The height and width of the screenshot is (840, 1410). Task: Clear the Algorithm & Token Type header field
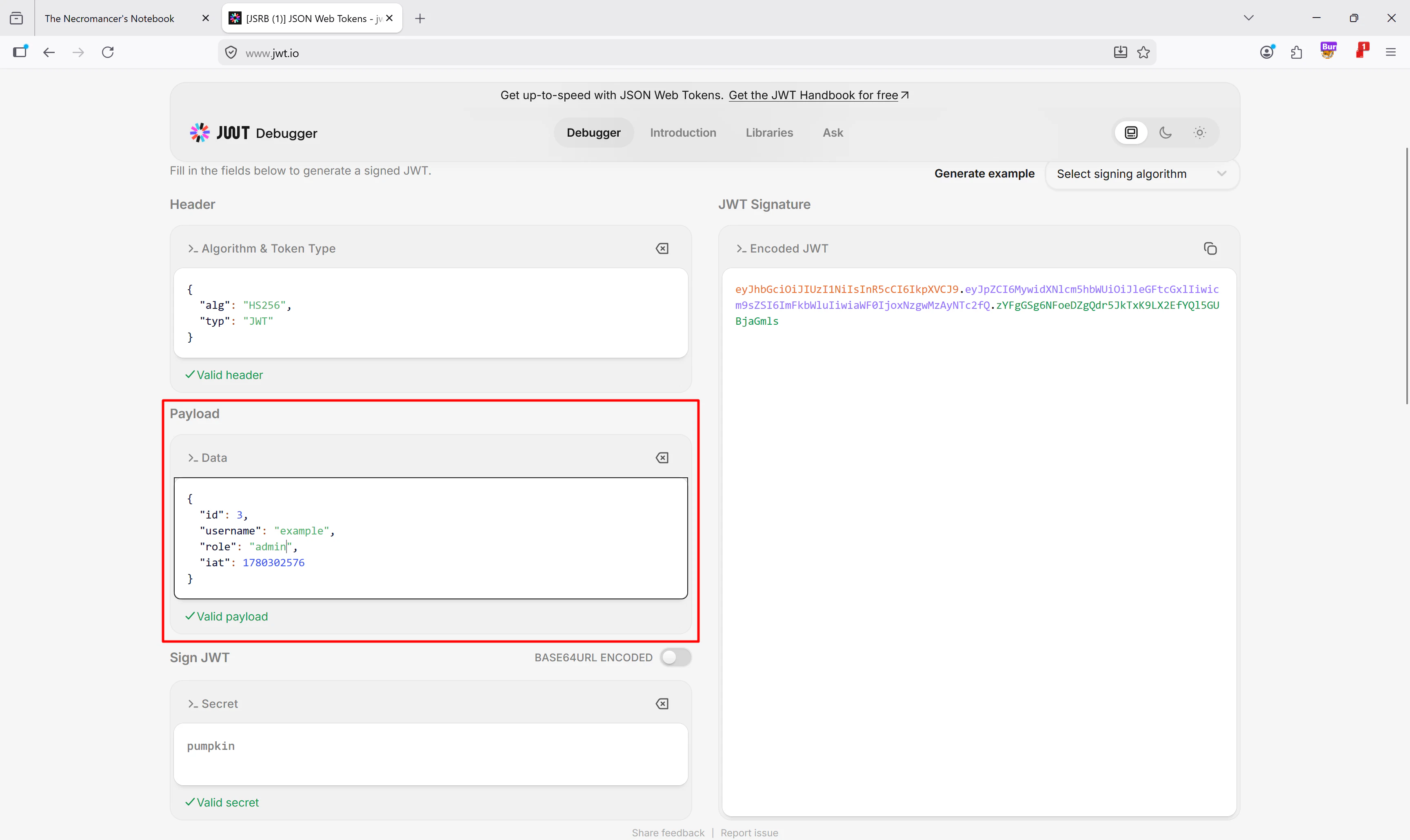tap(662, 248)
